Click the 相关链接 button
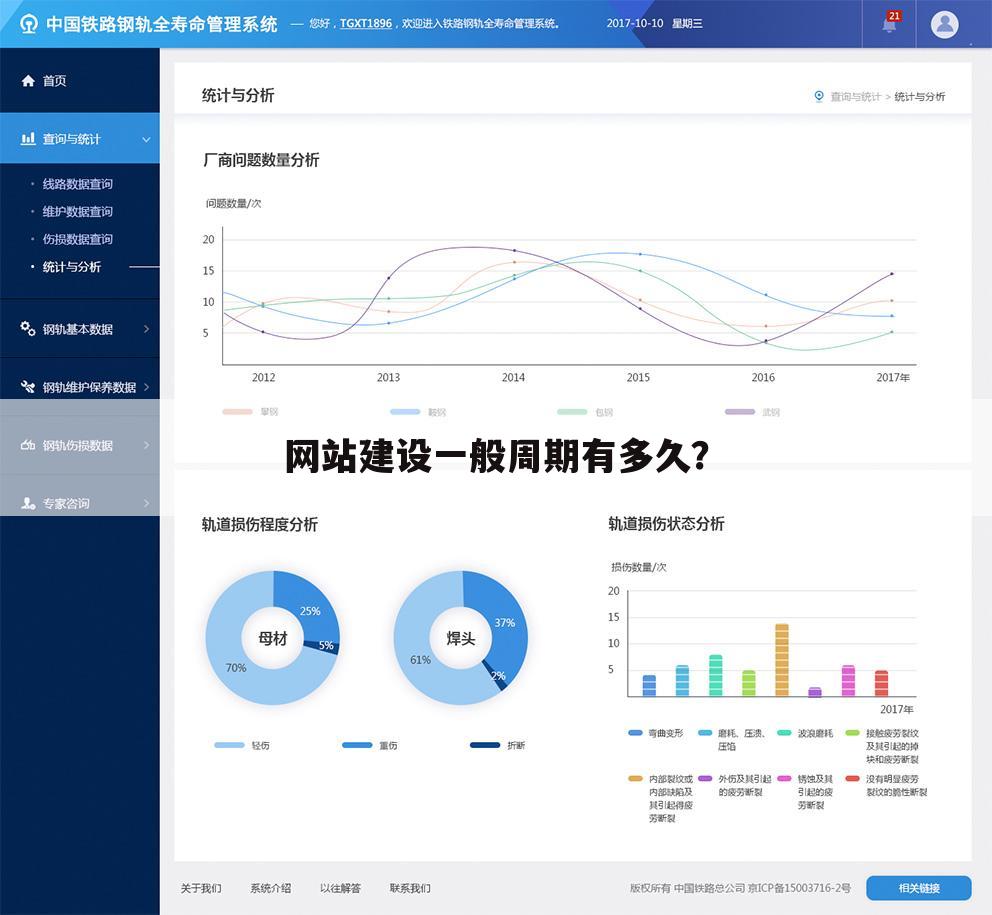This screenshot has width=992, height=915. click(919, 888)
